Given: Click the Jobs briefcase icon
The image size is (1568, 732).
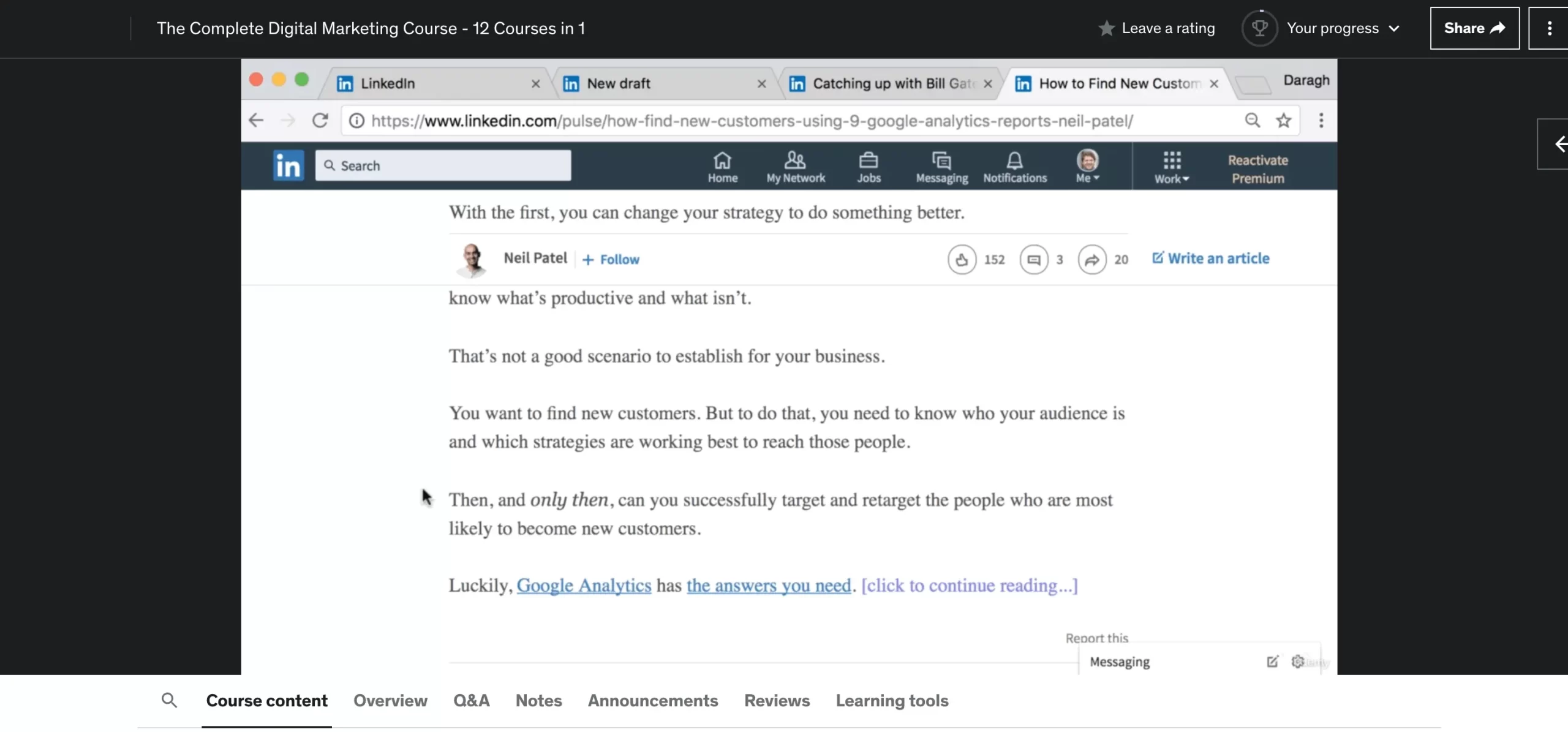Looking at the screenshot, I should tap(868, 167).
